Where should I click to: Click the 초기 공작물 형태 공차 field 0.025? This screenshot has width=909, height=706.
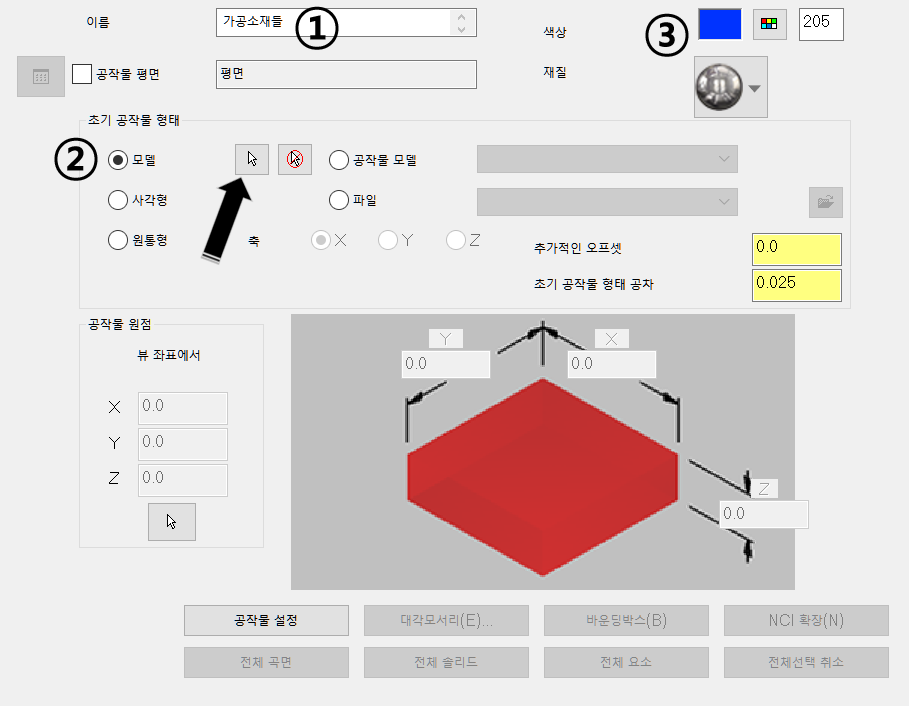(797, 285)
